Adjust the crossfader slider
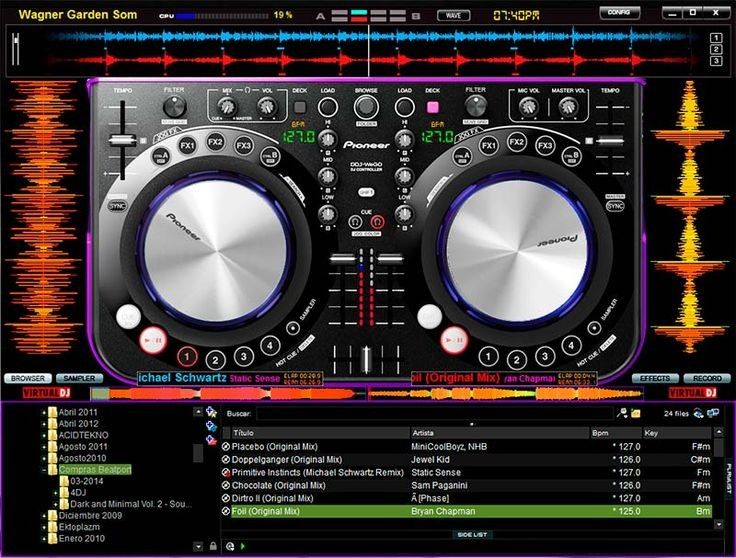The height and width of the screenshot is (558, 736). pyautogui.click(x=366, y=360)
